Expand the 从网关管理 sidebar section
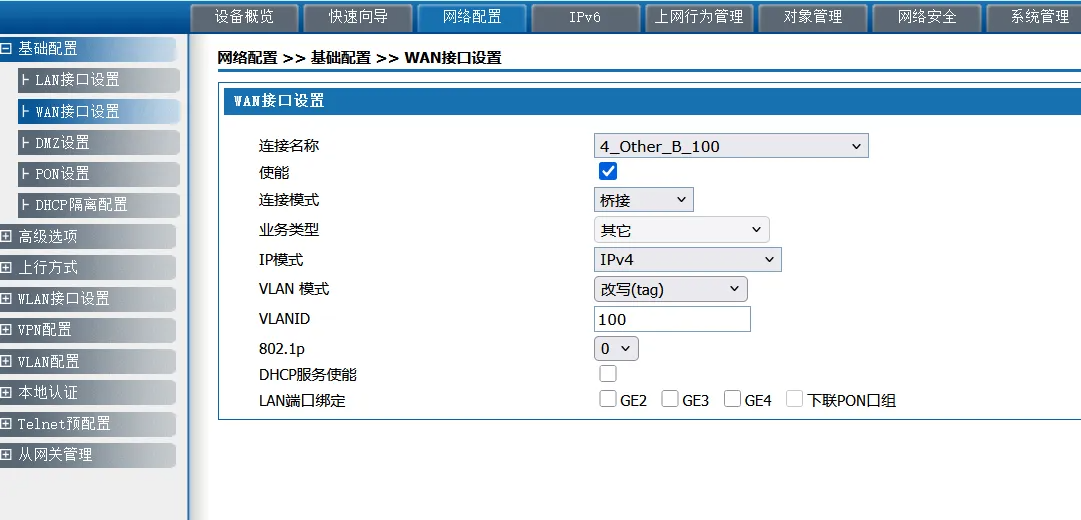 88,455
